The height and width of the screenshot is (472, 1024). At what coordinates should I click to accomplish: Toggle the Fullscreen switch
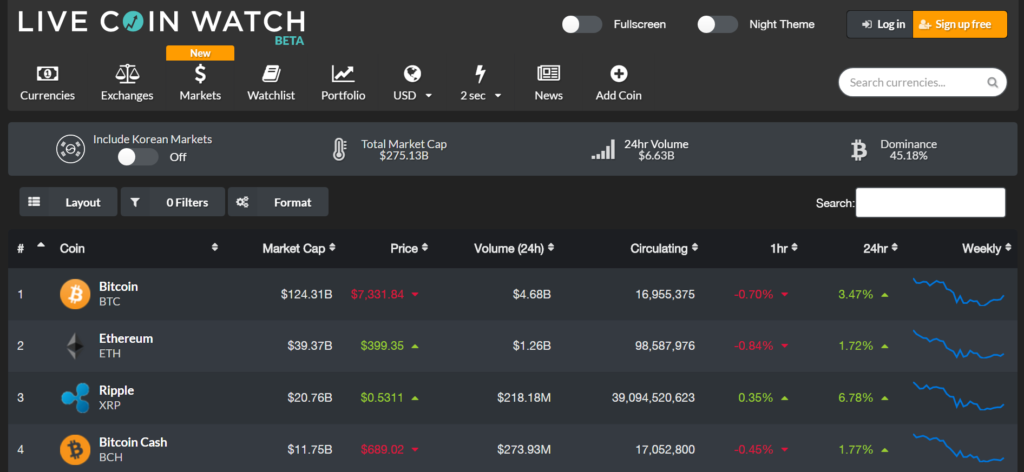[x=582, y=25]
